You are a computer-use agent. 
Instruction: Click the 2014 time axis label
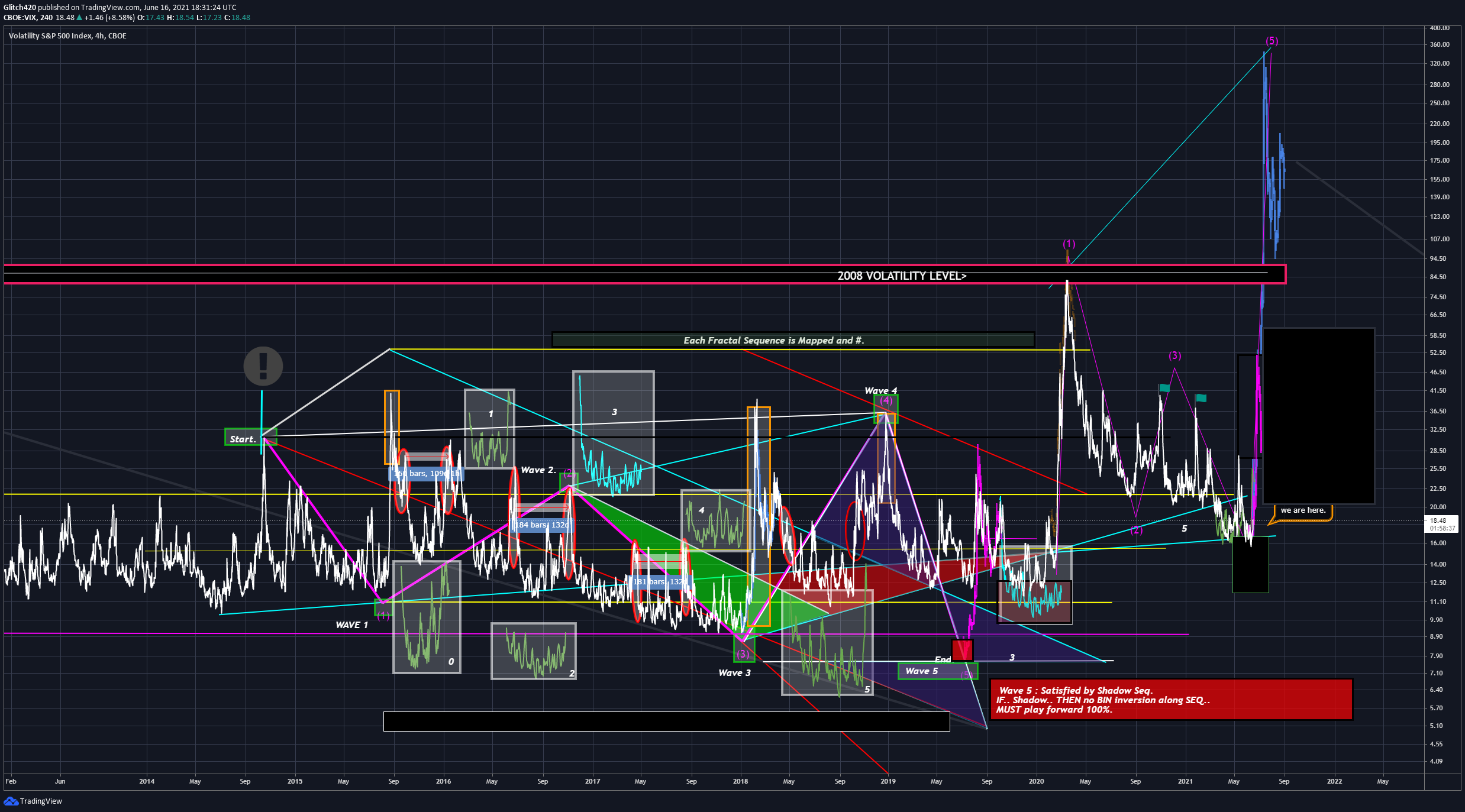[x=147, y=781]
